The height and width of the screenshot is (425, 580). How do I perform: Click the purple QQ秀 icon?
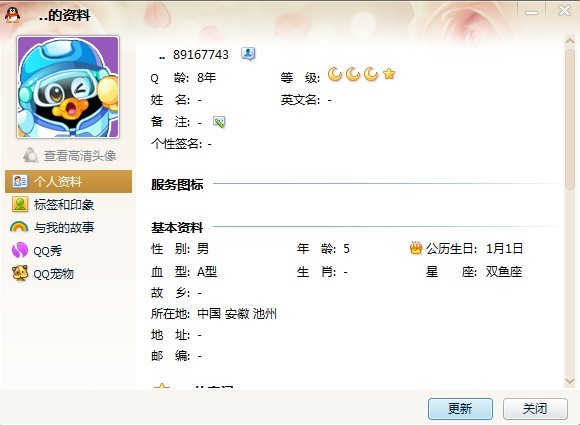(20, 250)
